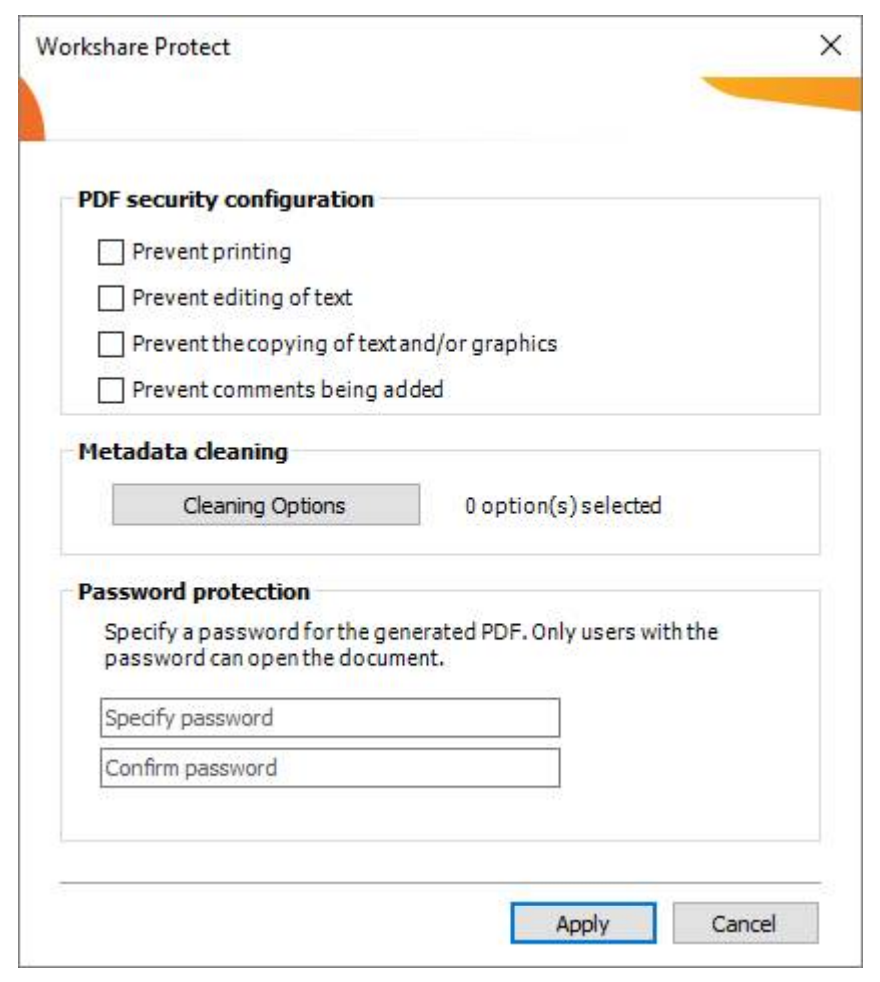The height and width of the screenshot is (982, 880).
Task: Click the "0 option(s) selected" status text
Action: pyautogui.click(x=563, y=506)
